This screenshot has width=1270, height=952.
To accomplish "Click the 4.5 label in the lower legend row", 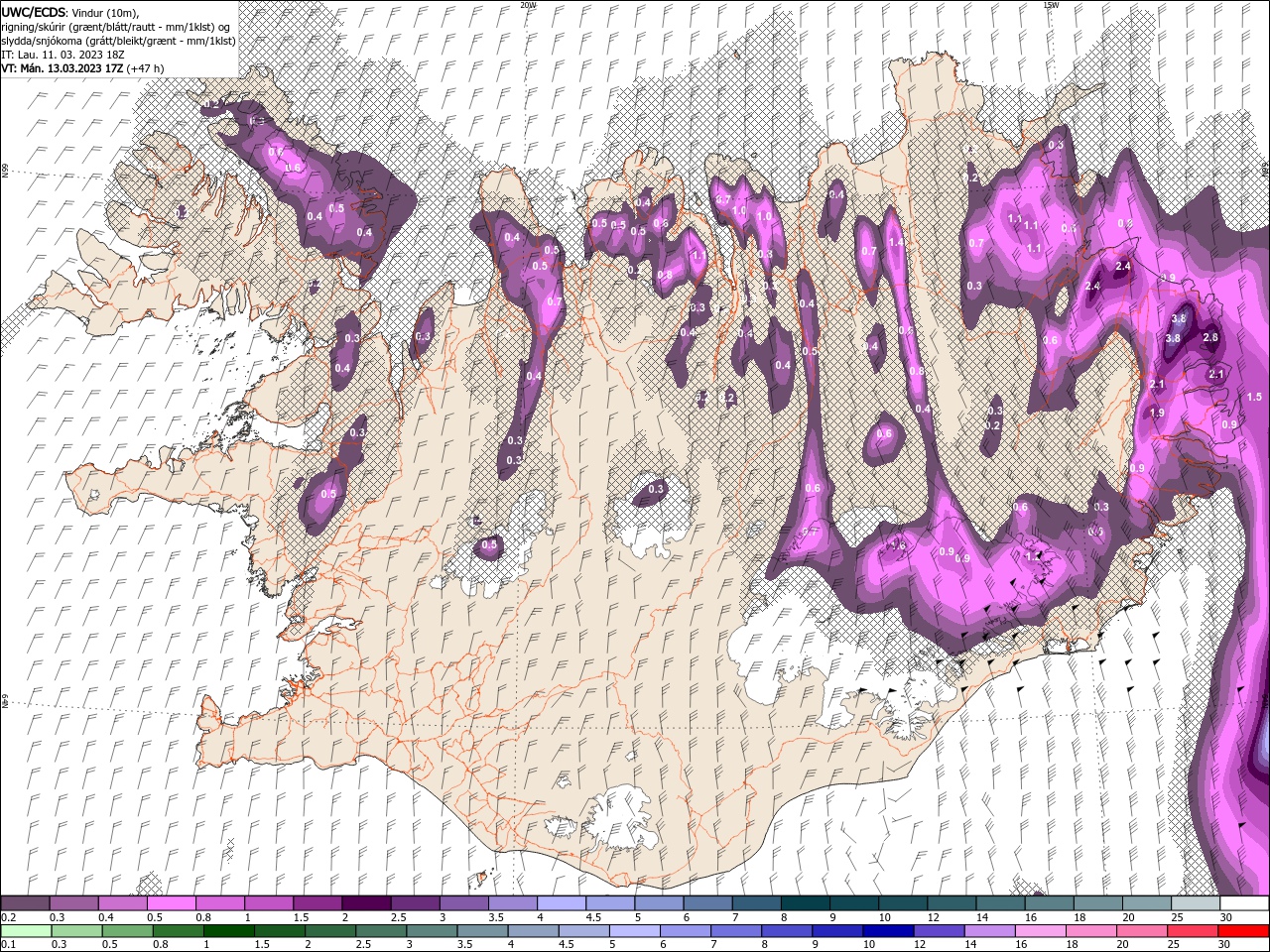I will [x=567, y=944].
